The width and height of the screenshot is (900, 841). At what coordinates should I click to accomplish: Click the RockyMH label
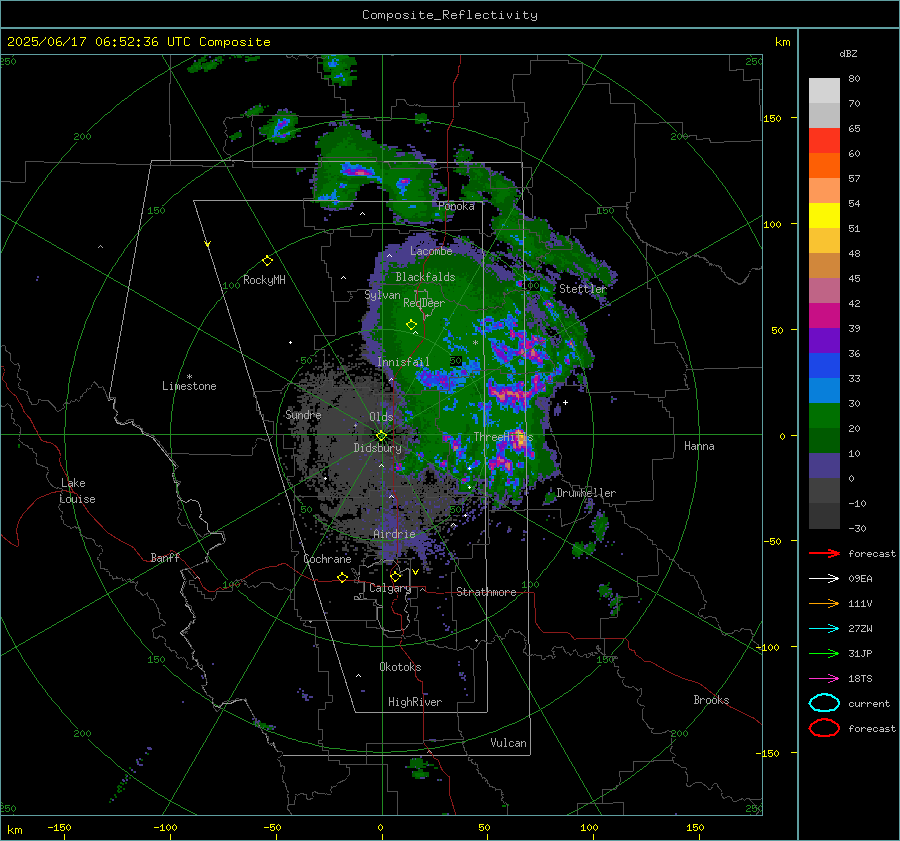point(264,280)
